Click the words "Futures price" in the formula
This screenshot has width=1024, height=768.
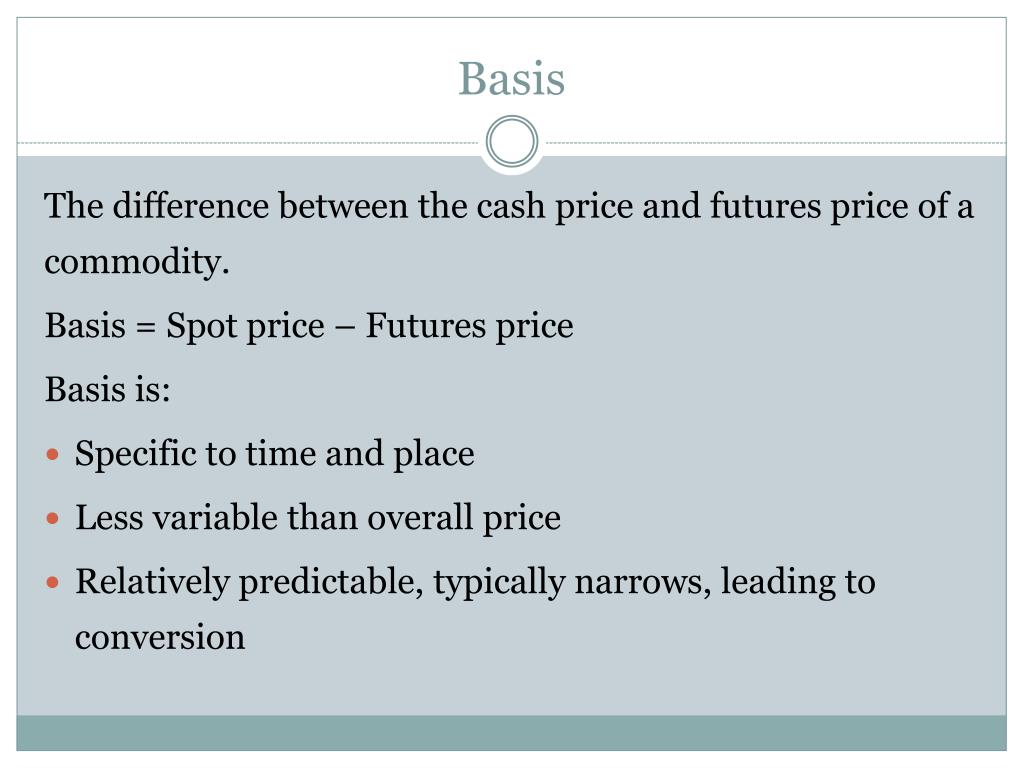coord(470,326)
